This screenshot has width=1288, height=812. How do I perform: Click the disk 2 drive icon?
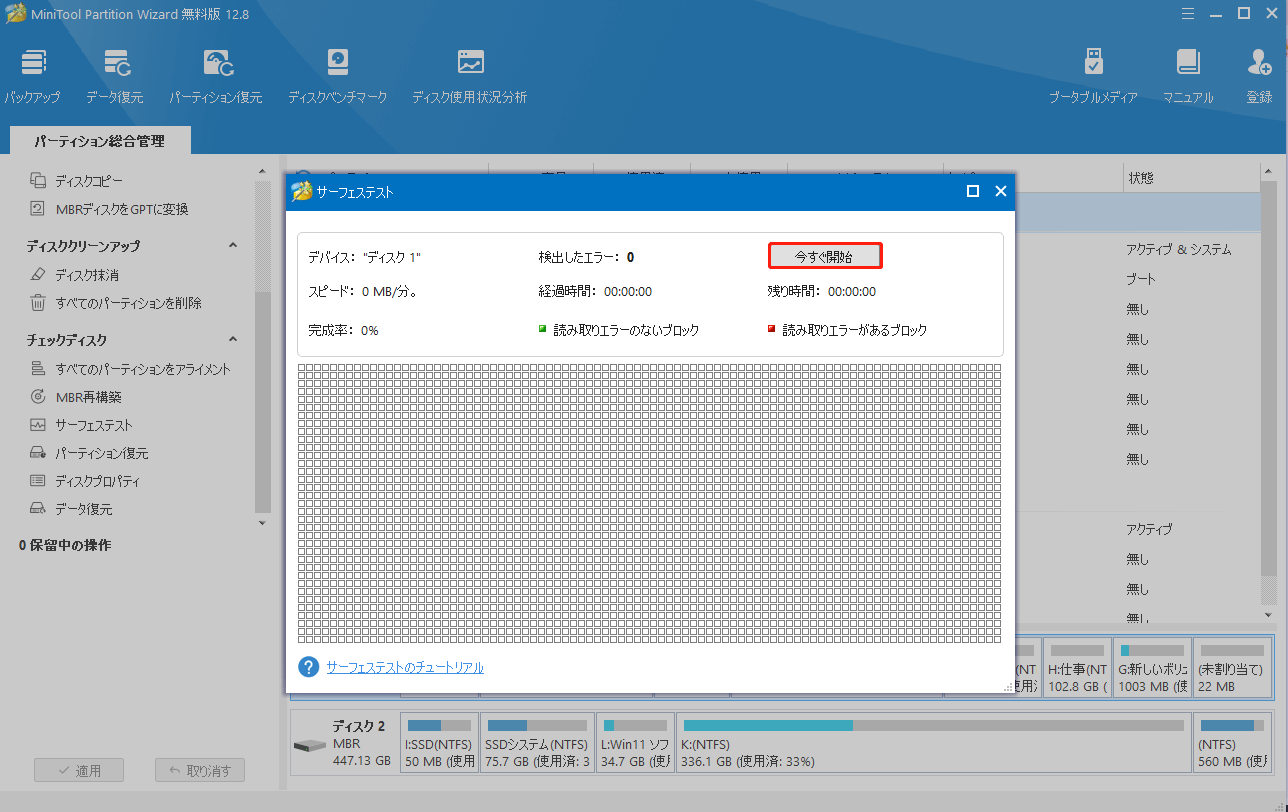tap(310, 746)
